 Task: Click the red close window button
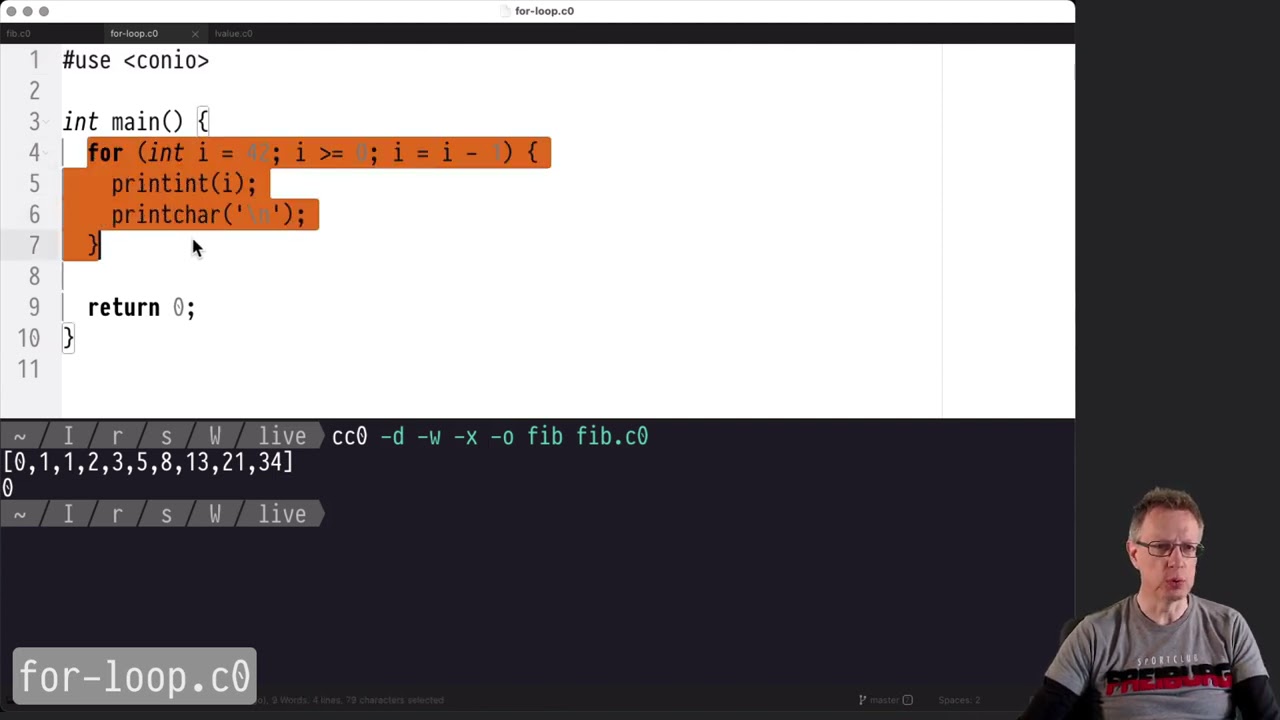point(11,11)
